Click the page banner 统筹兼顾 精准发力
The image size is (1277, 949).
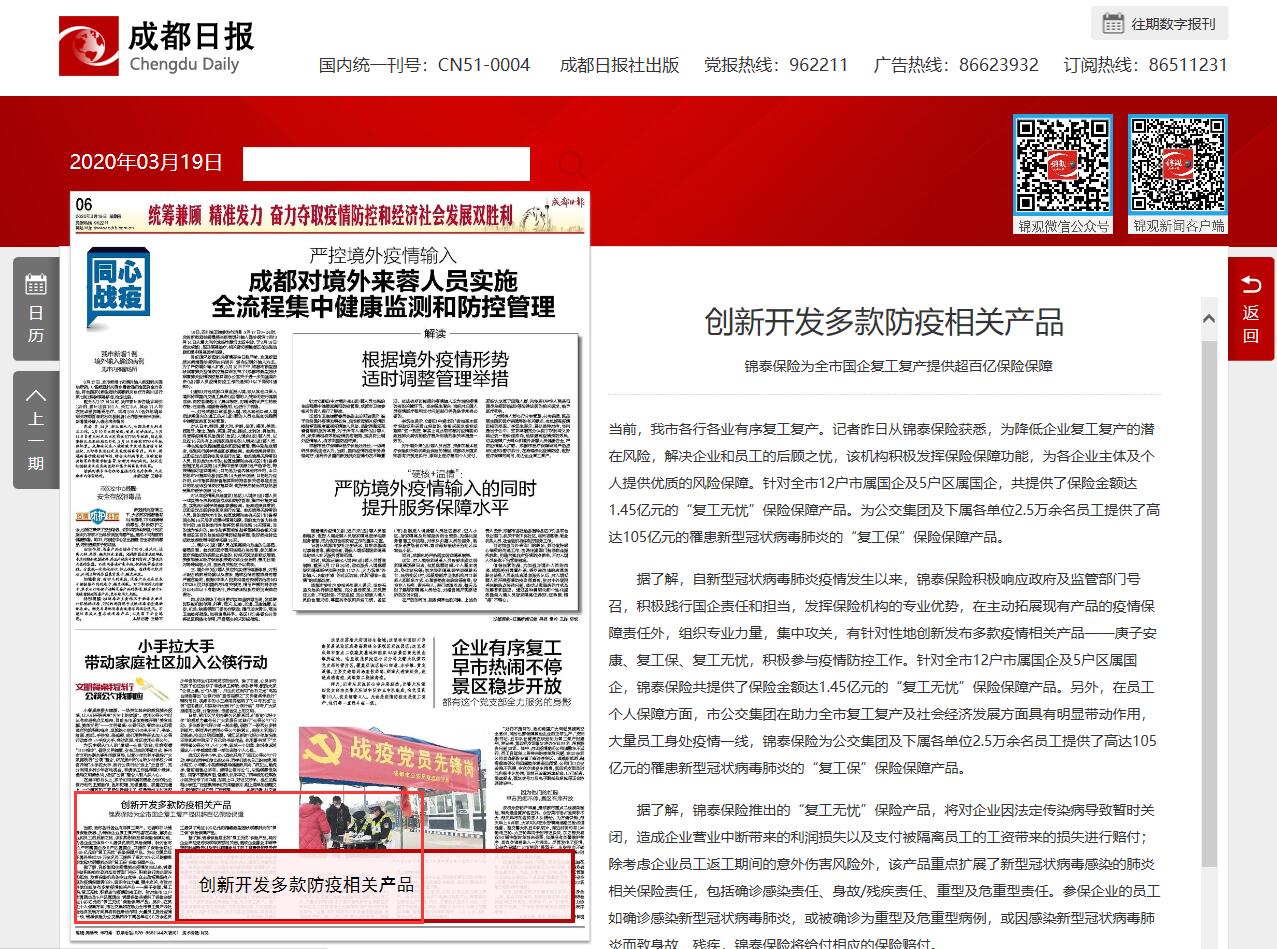(330, 214)
